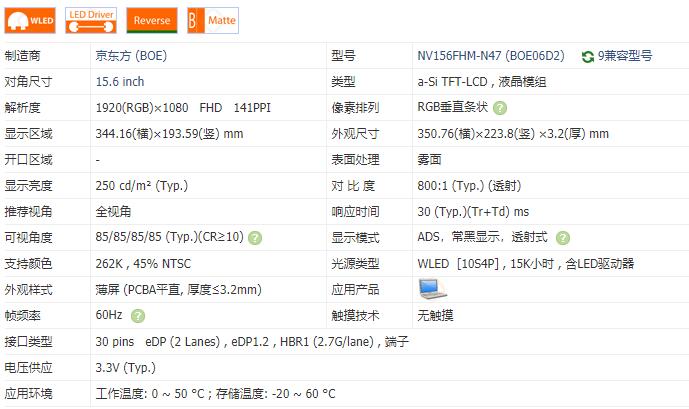Select the 雾面 surface value
Screen dimensions: 689x409
pos(429,159)
